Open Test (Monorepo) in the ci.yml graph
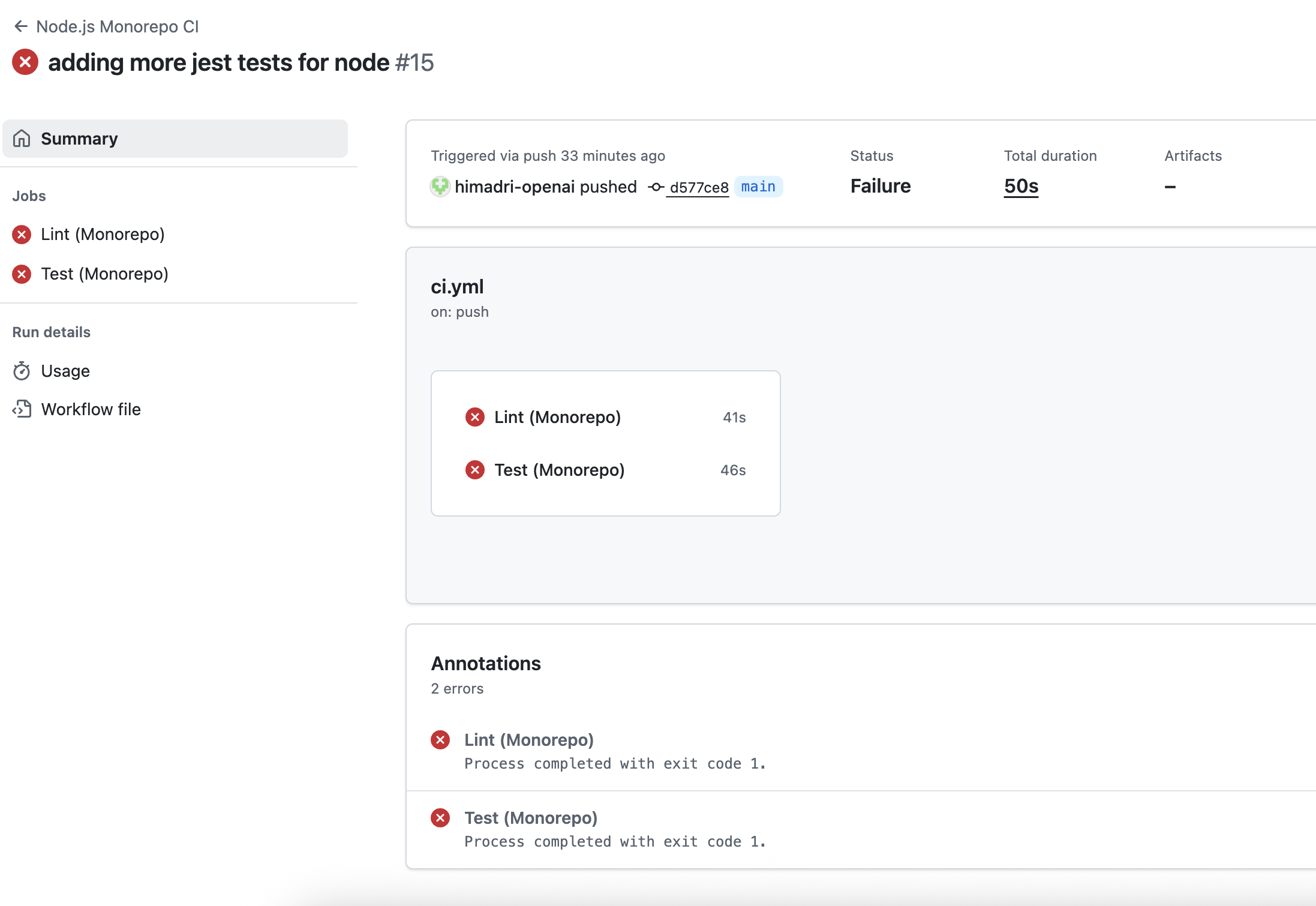This screenshot has height=906, width=1316. coord(559,470)
